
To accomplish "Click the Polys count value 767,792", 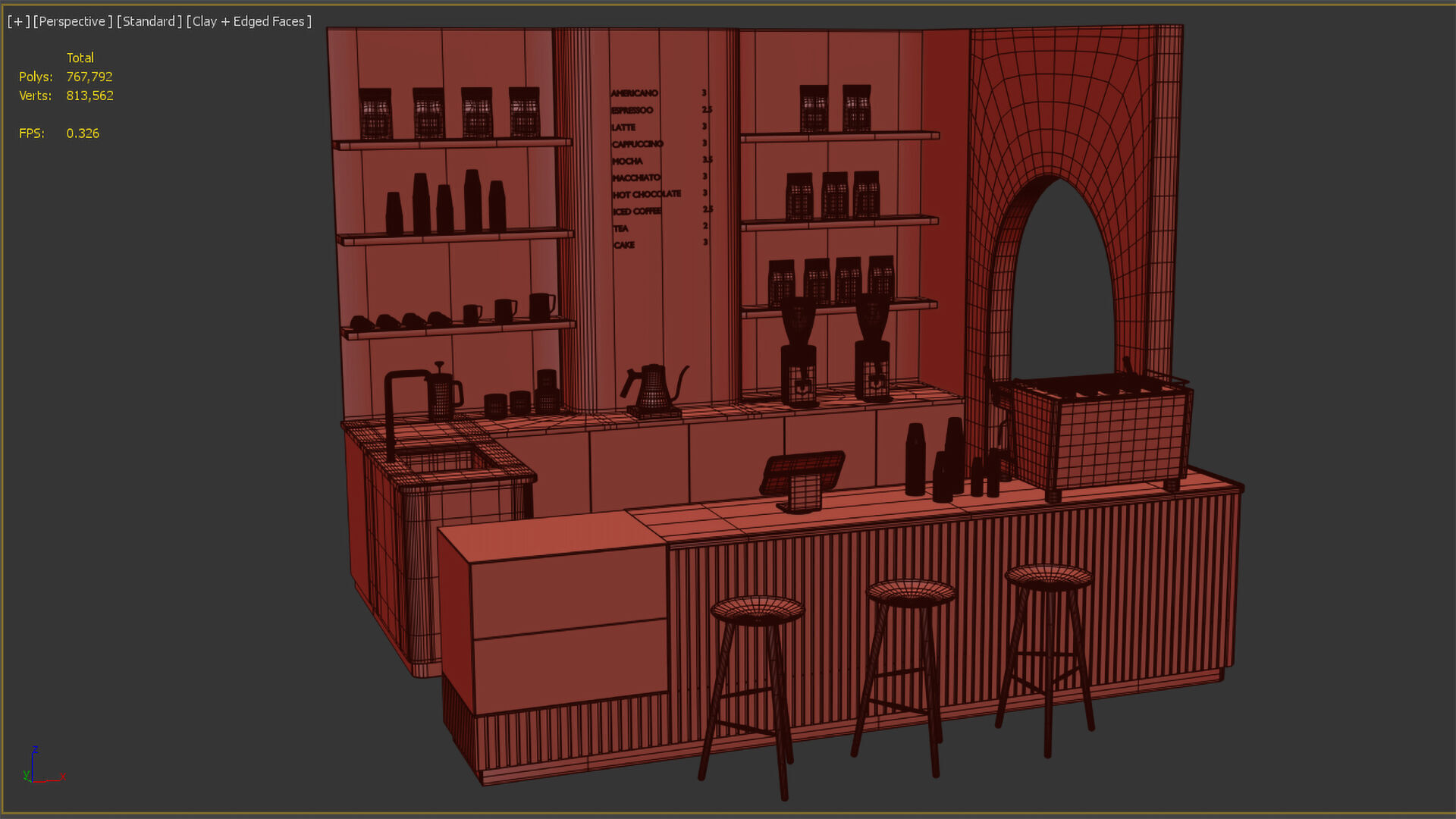I will 89,77.
